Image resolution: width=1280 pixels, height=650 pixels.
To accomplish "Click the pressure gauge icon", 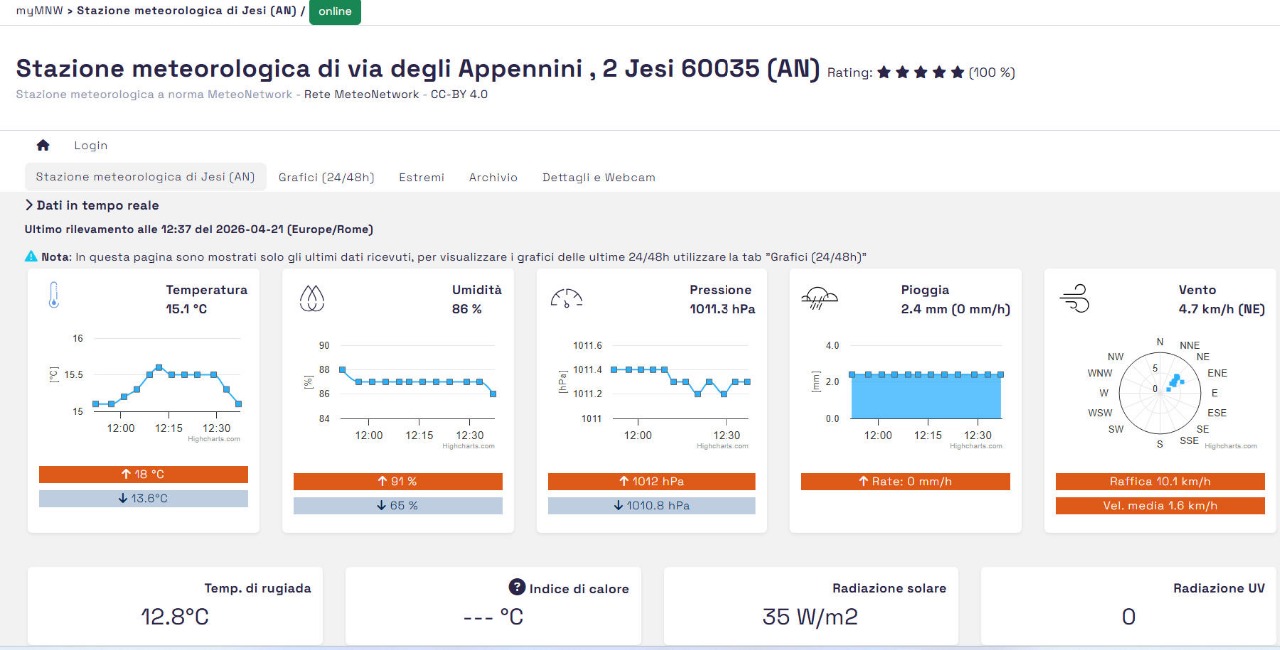I will click(x=566, y=297).
